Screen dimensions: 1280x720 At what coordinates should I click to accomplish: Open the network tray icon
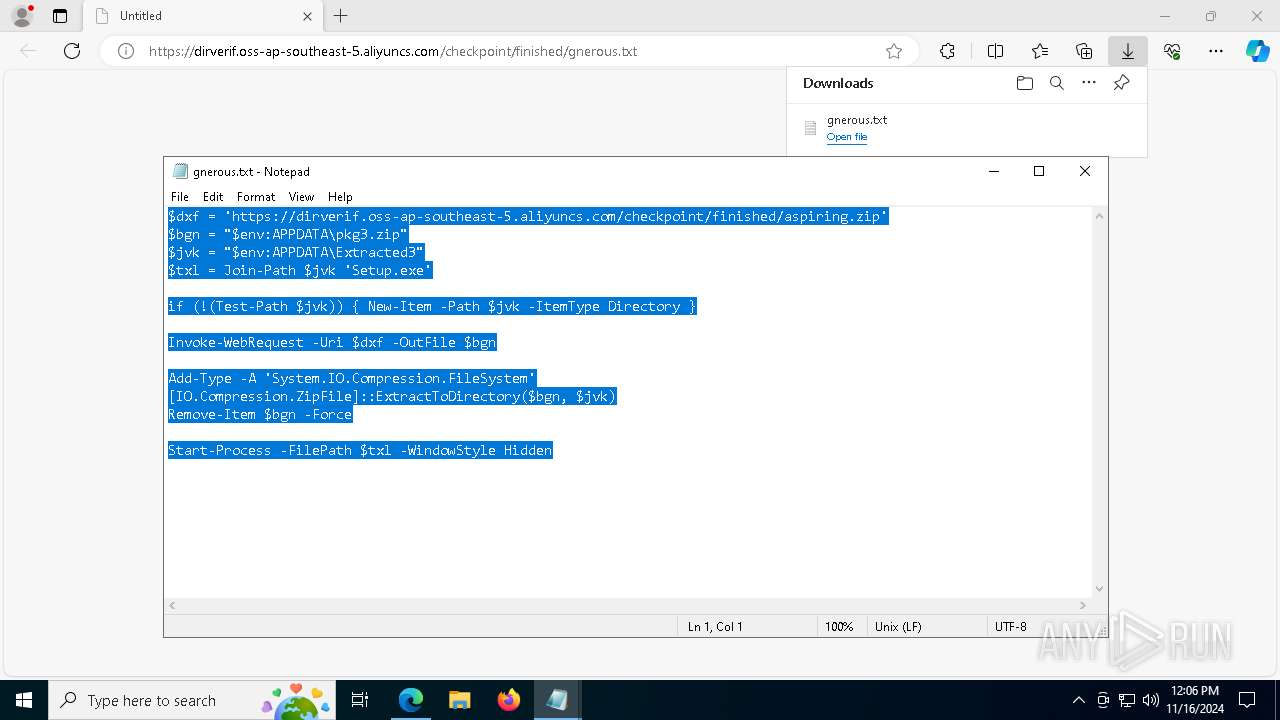(1126, 700)
